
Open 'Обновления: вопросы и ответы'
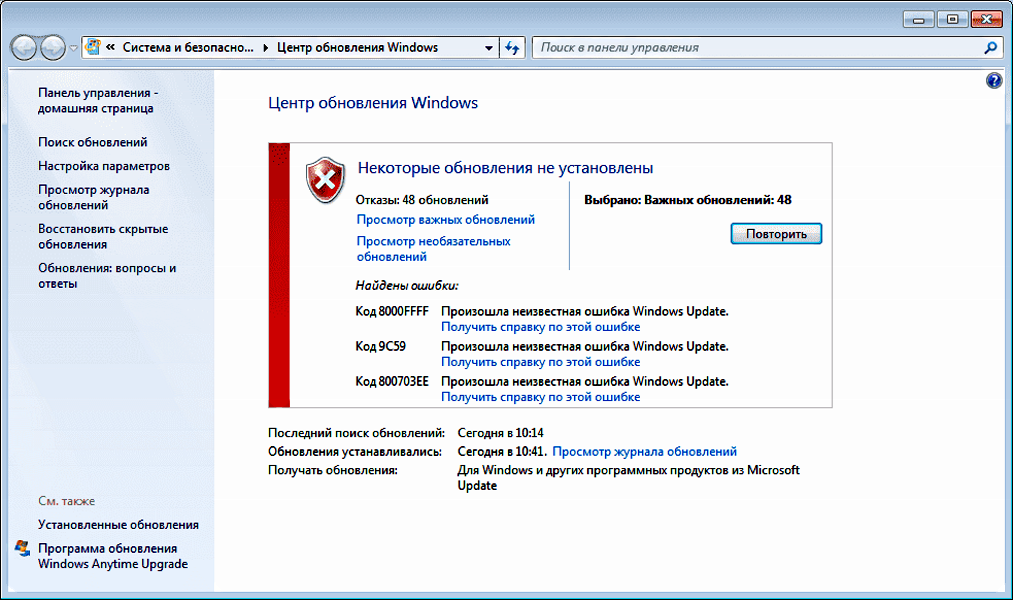[x=107, y=276]
